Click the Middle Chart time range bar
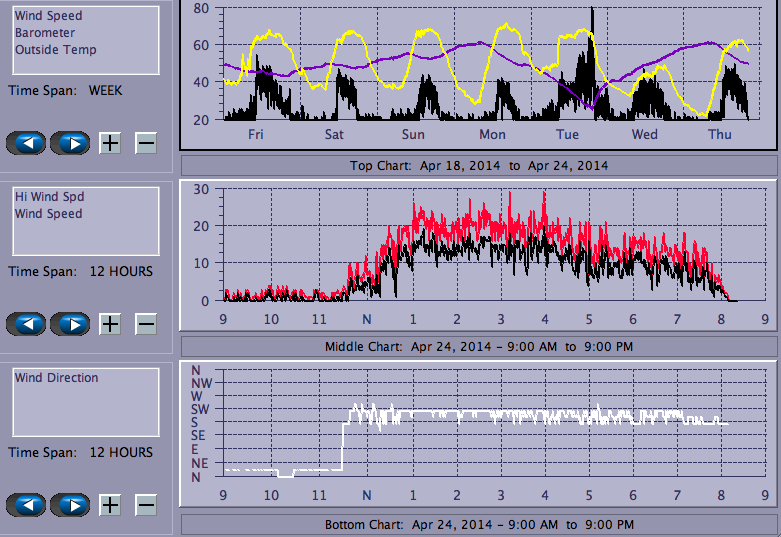 (x=478, y=347)
